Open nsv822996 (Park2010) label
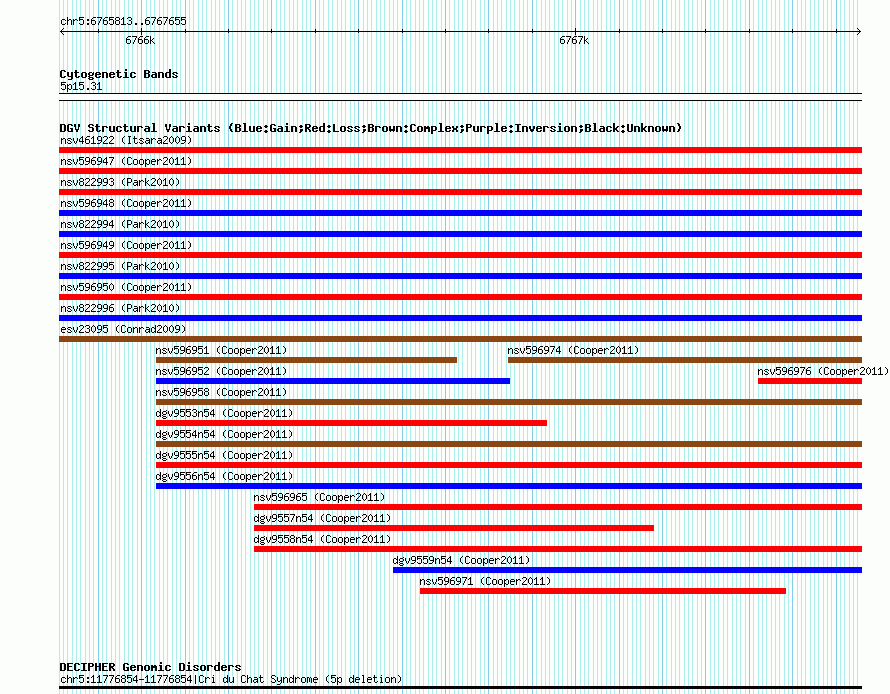 pos(120,308)
